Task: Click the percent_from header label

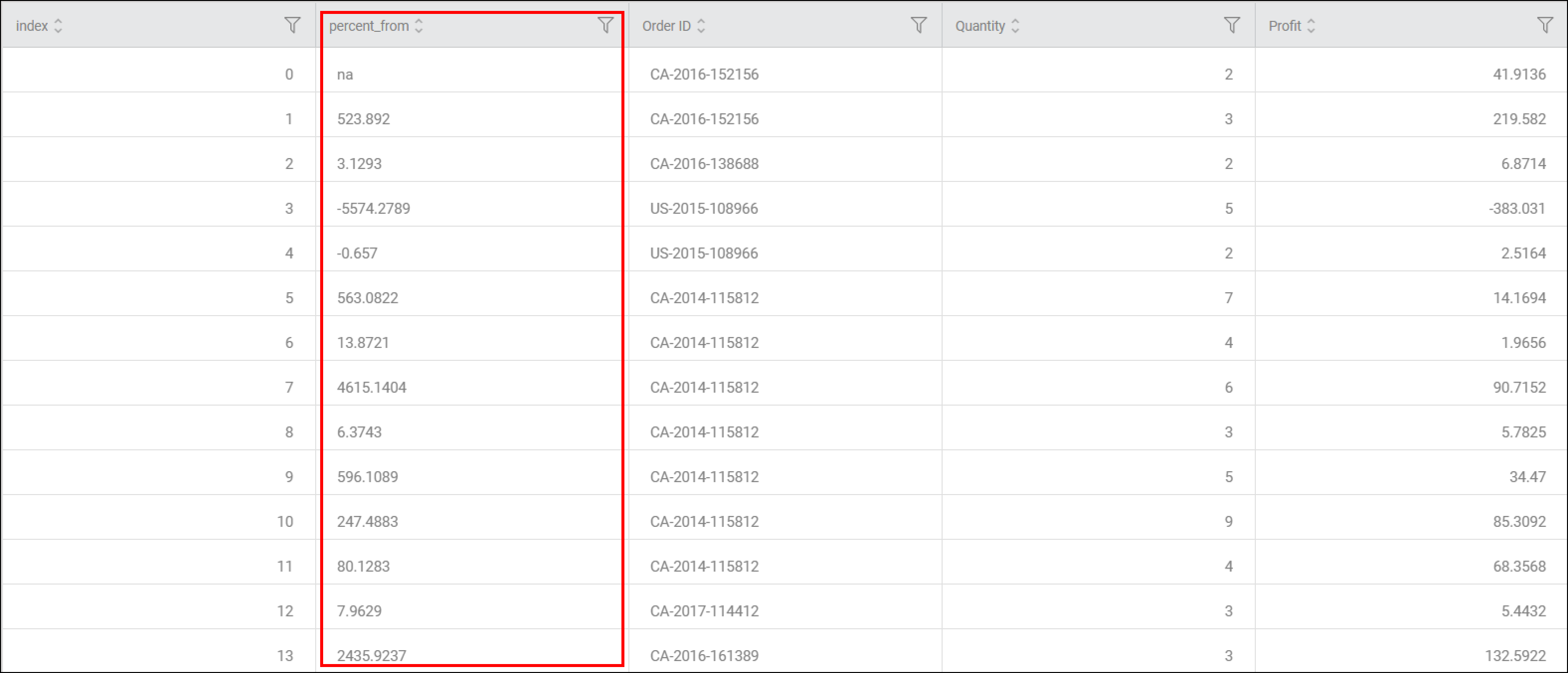Action: tap(369, 25)
